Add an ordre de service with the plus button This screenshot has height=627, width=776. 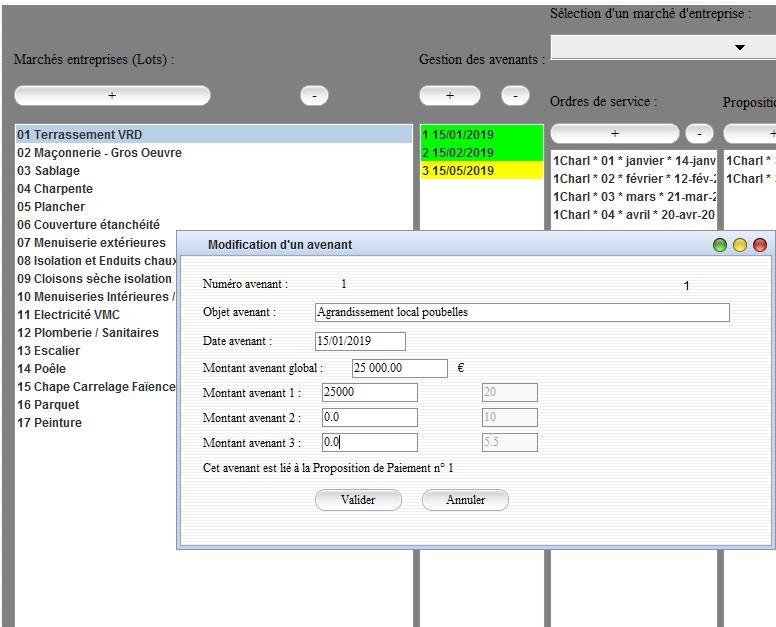pos(615,134)
